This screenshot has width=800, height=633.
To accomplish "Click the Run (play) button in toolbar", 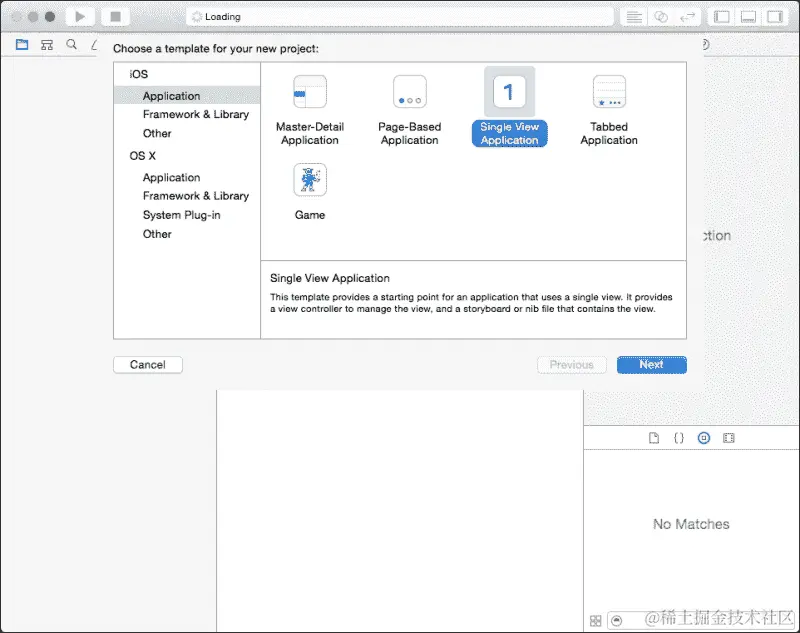I will point(80,17).
